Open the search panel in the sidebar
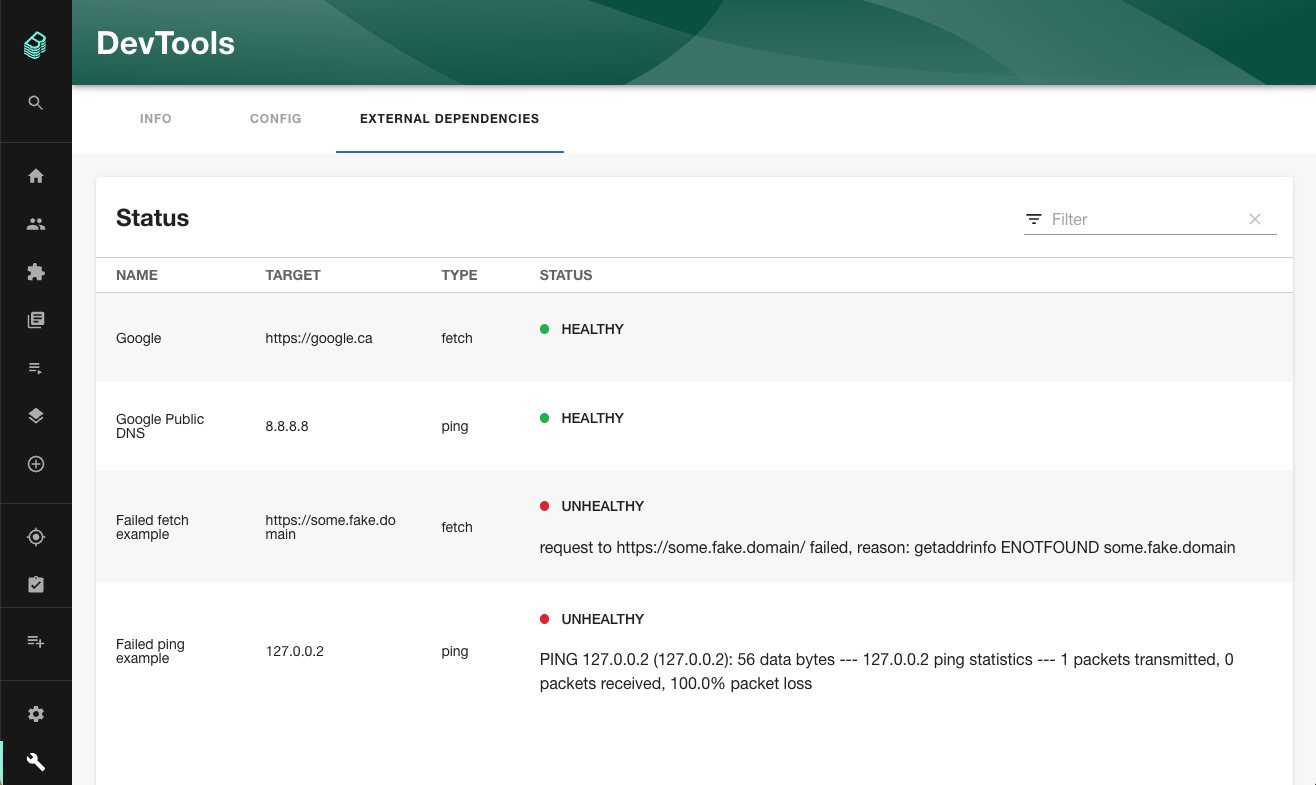 tap(36, 102)
